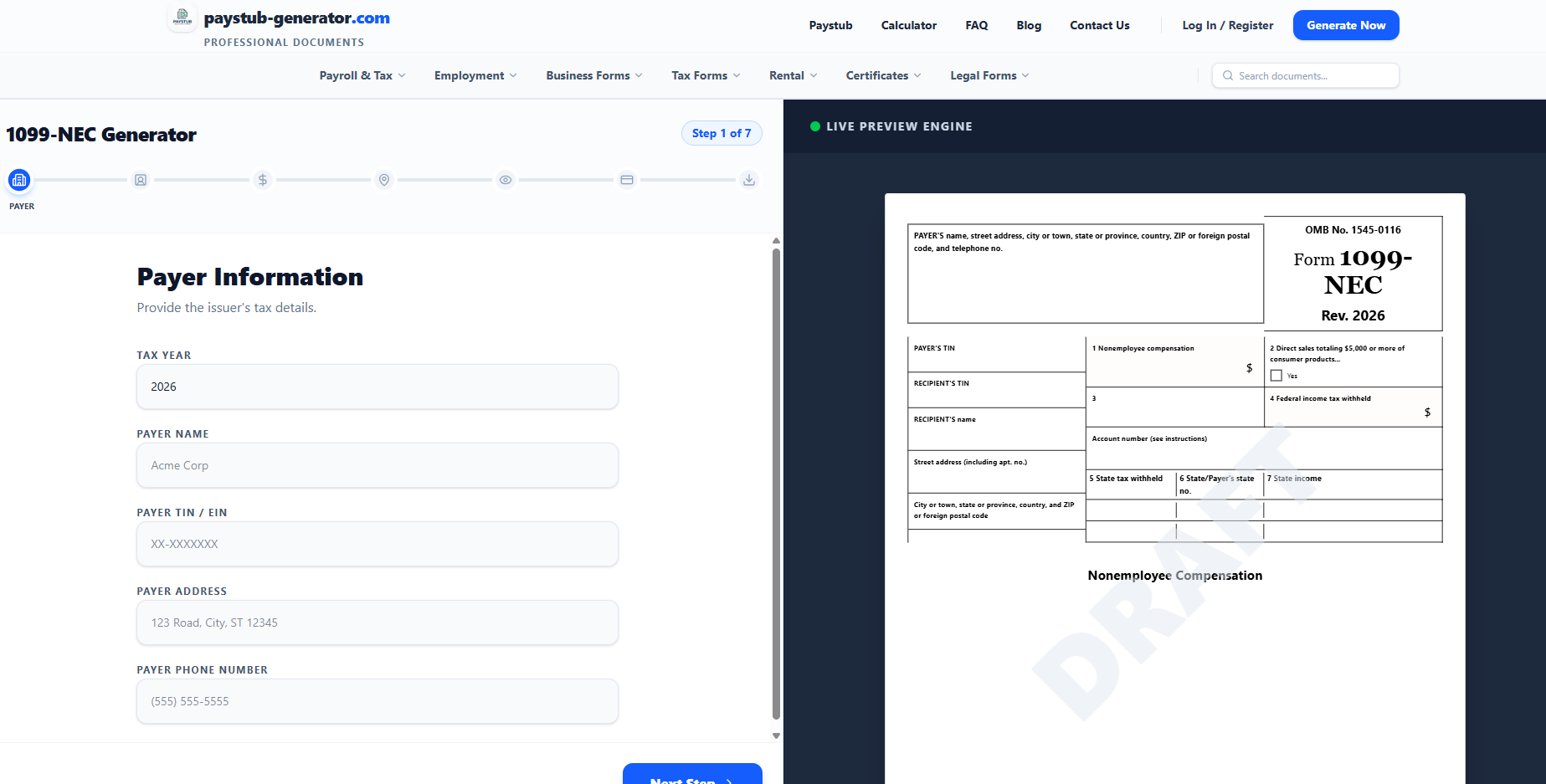
Task: Focus the Payer Phone Number field
Action: pos(378,701)
